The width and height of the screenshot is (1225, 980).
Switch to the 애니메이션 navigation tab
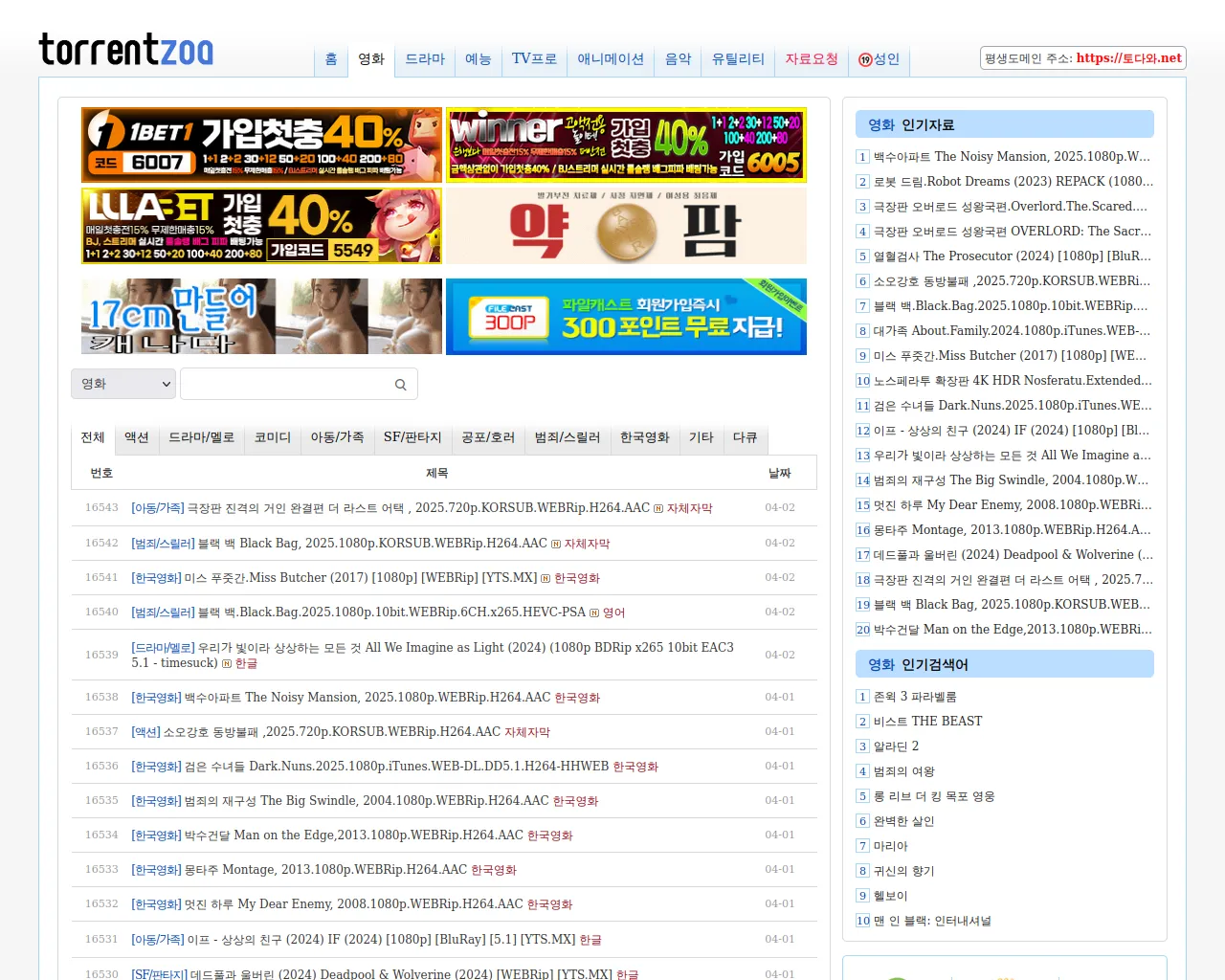[x=611, y=59]
